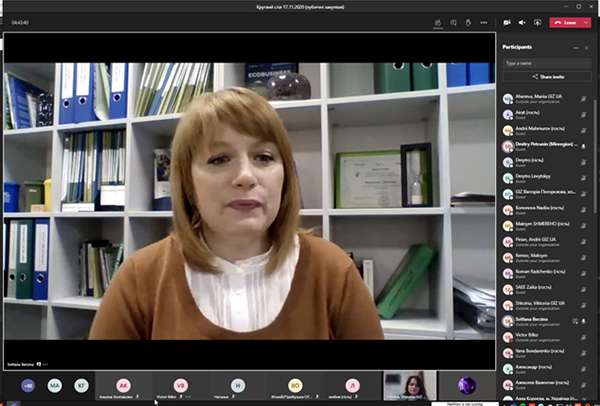Open Participants panel more options icon
This screenshot has height=406, width=600.
576,48
